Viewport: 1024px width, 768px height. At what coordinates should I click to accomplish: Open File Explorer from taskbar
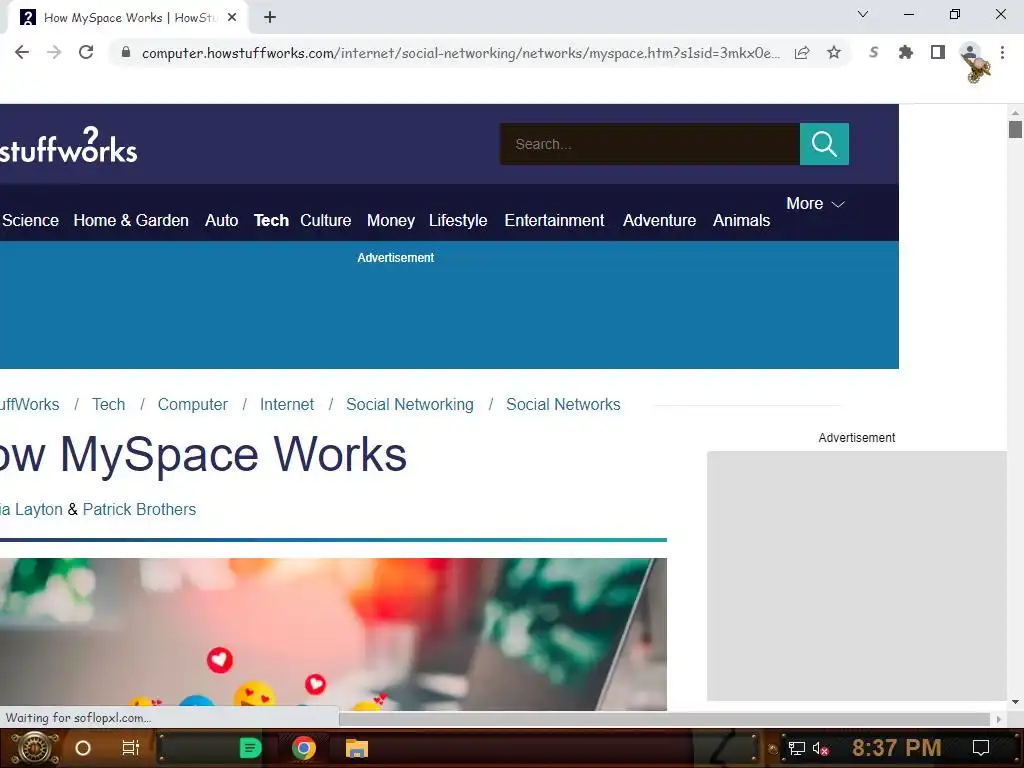point(357,748)
